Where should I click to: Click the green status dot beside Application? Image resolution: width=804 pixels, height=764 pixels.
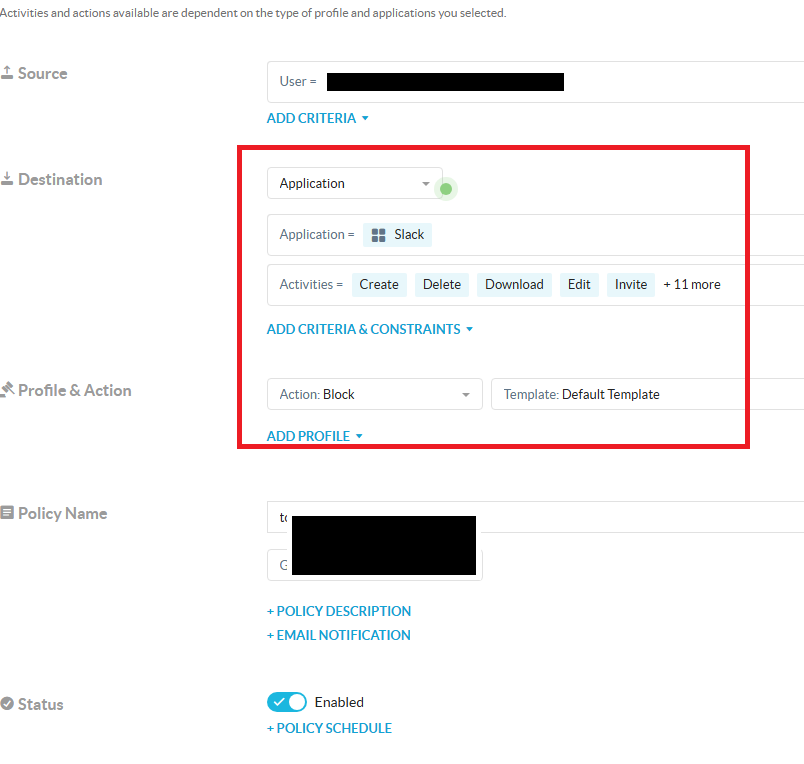pyautogui.click(x=446, y=188)
